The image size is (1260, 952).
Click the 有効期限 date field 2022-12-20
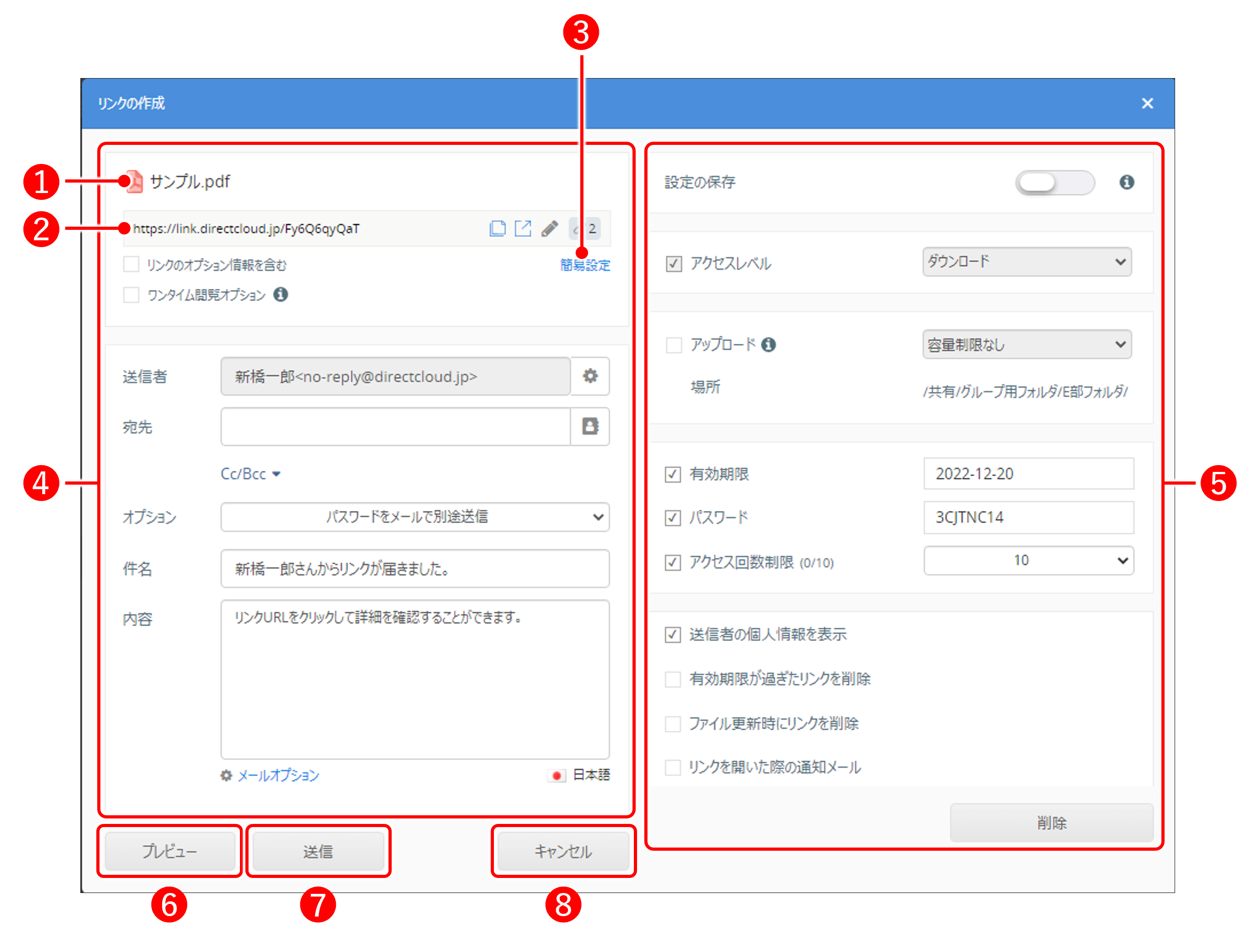coord(1029,474)
